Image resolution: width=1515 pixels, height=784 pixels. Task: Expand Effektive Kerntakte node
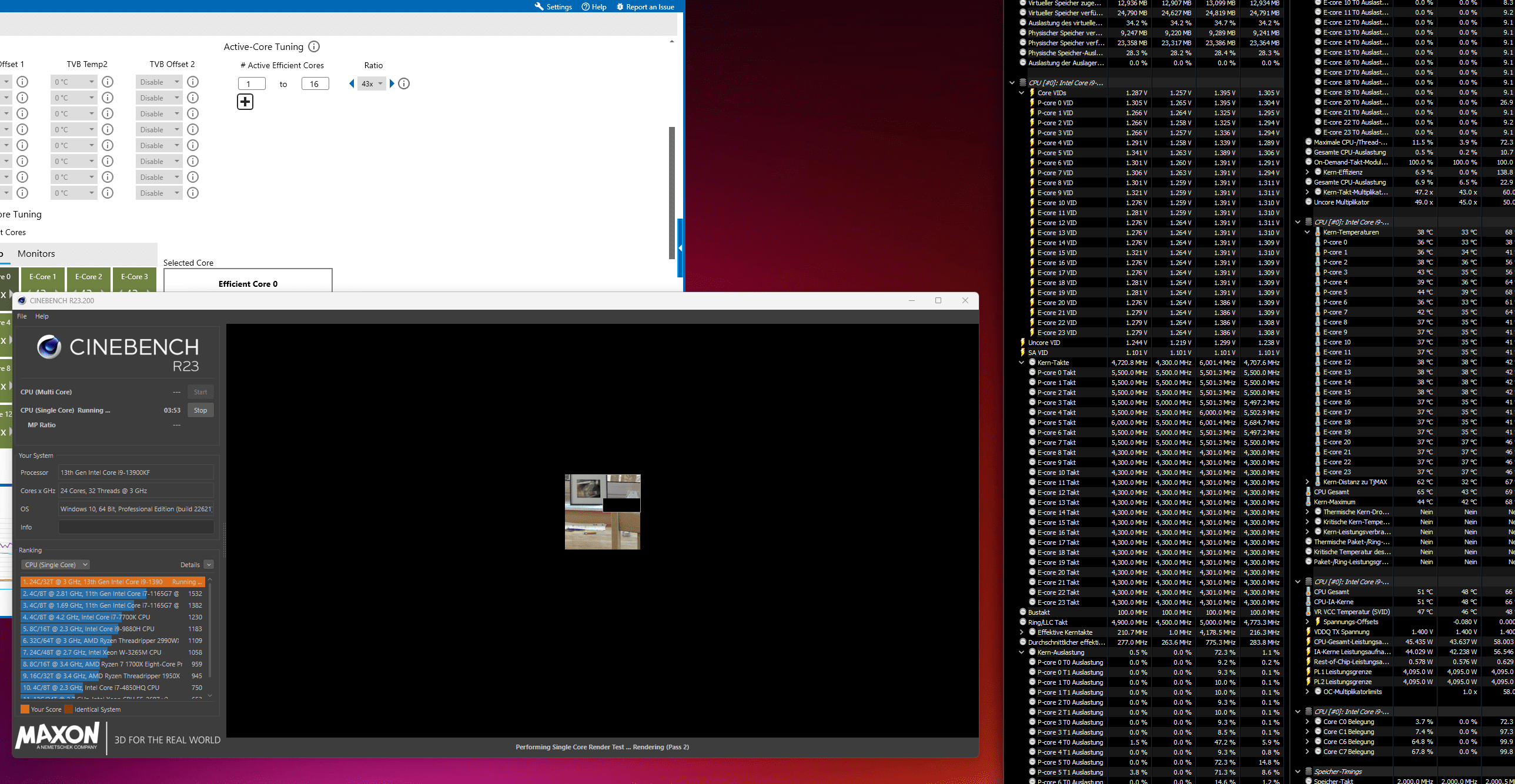point(1022,632)
